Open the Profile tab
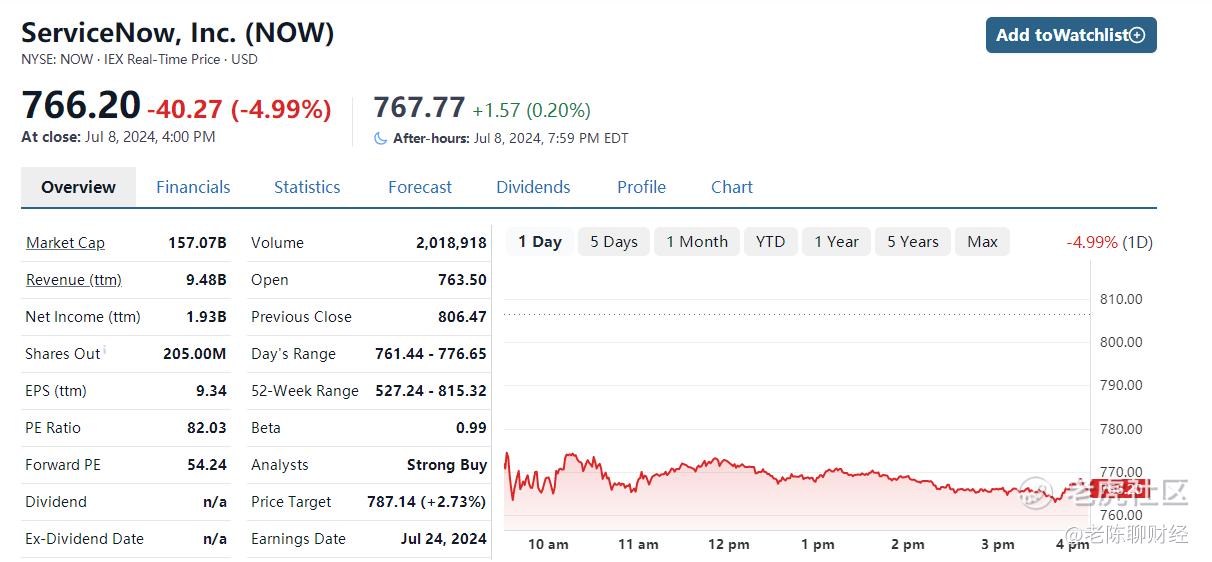Viewport: 1212px width, 562px height. click(641, 187)
